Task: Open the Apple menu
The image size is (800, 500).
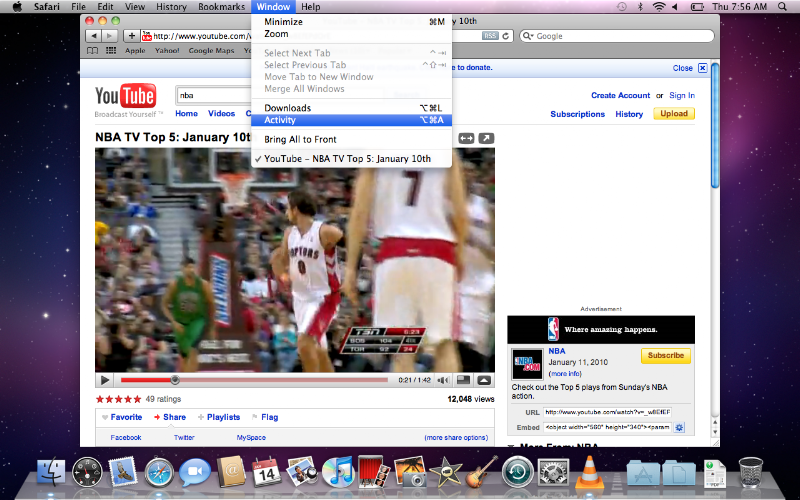Action: point(17,7)
